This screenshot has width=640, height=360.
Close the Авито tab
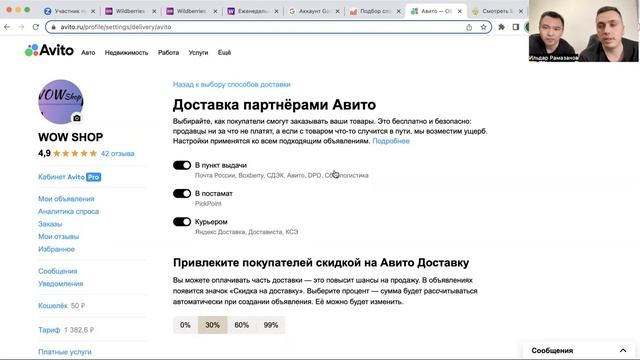point(460,11)
